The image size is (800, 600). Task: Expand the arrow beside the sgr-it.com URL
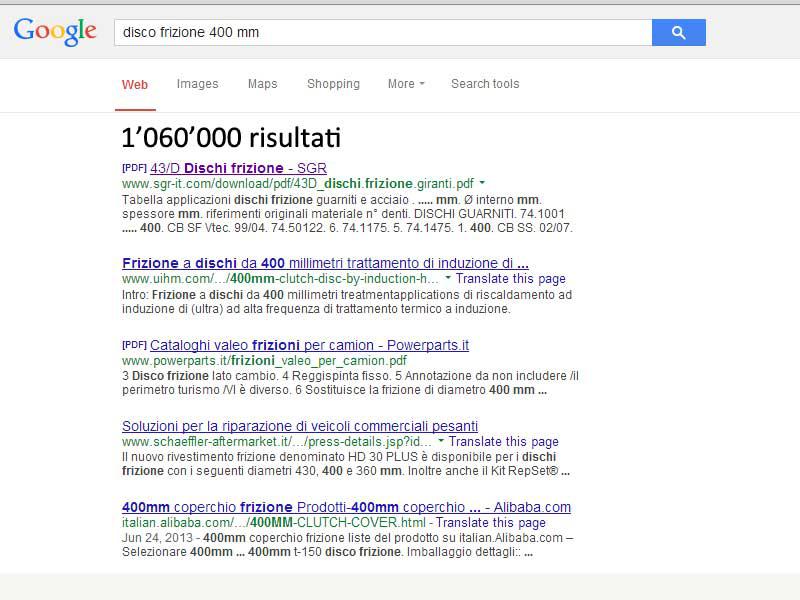(x=482, y=183)
